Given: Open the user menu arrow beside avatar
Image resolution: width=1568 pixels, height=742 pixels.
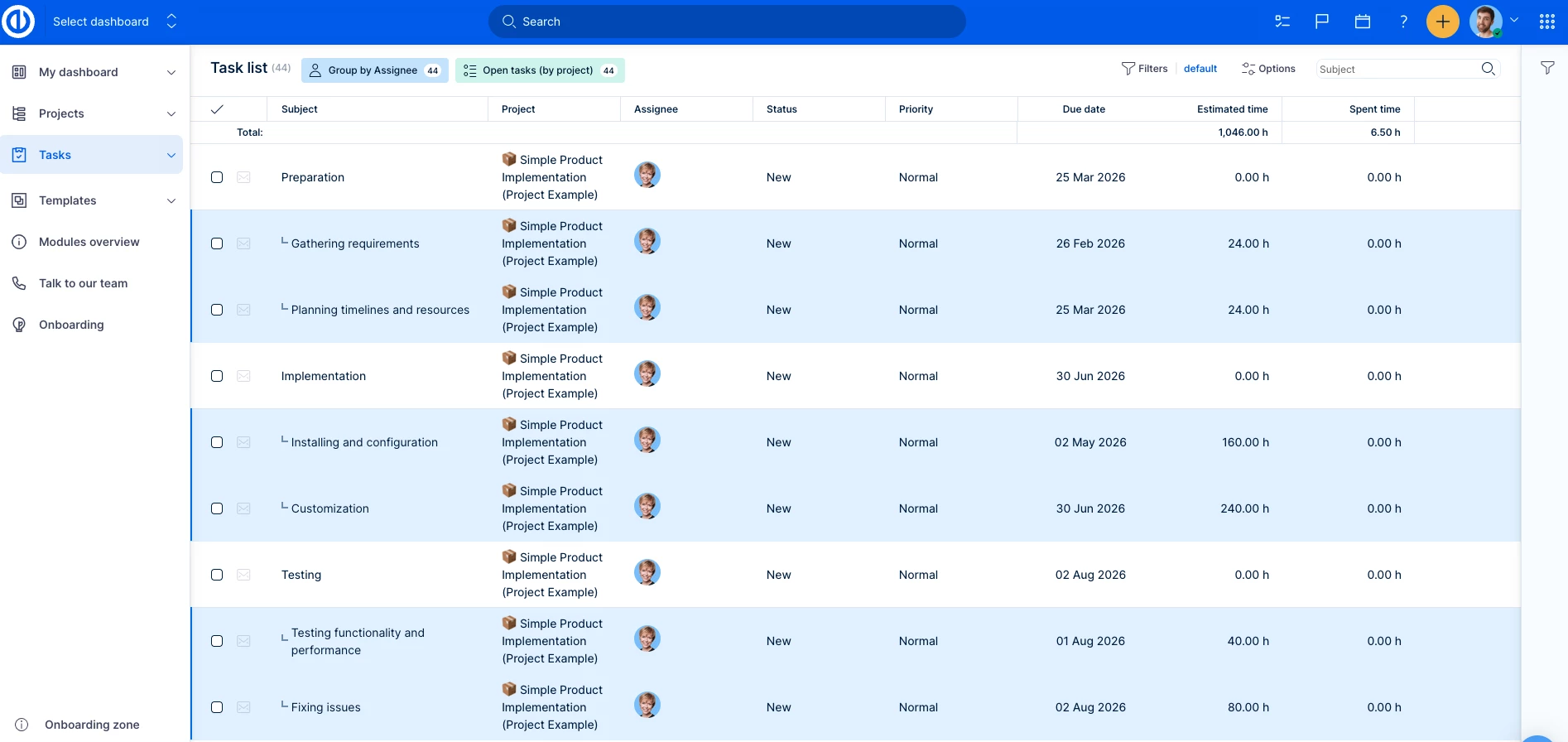Looking at the screenshot, I should (x=1514, y=20).
